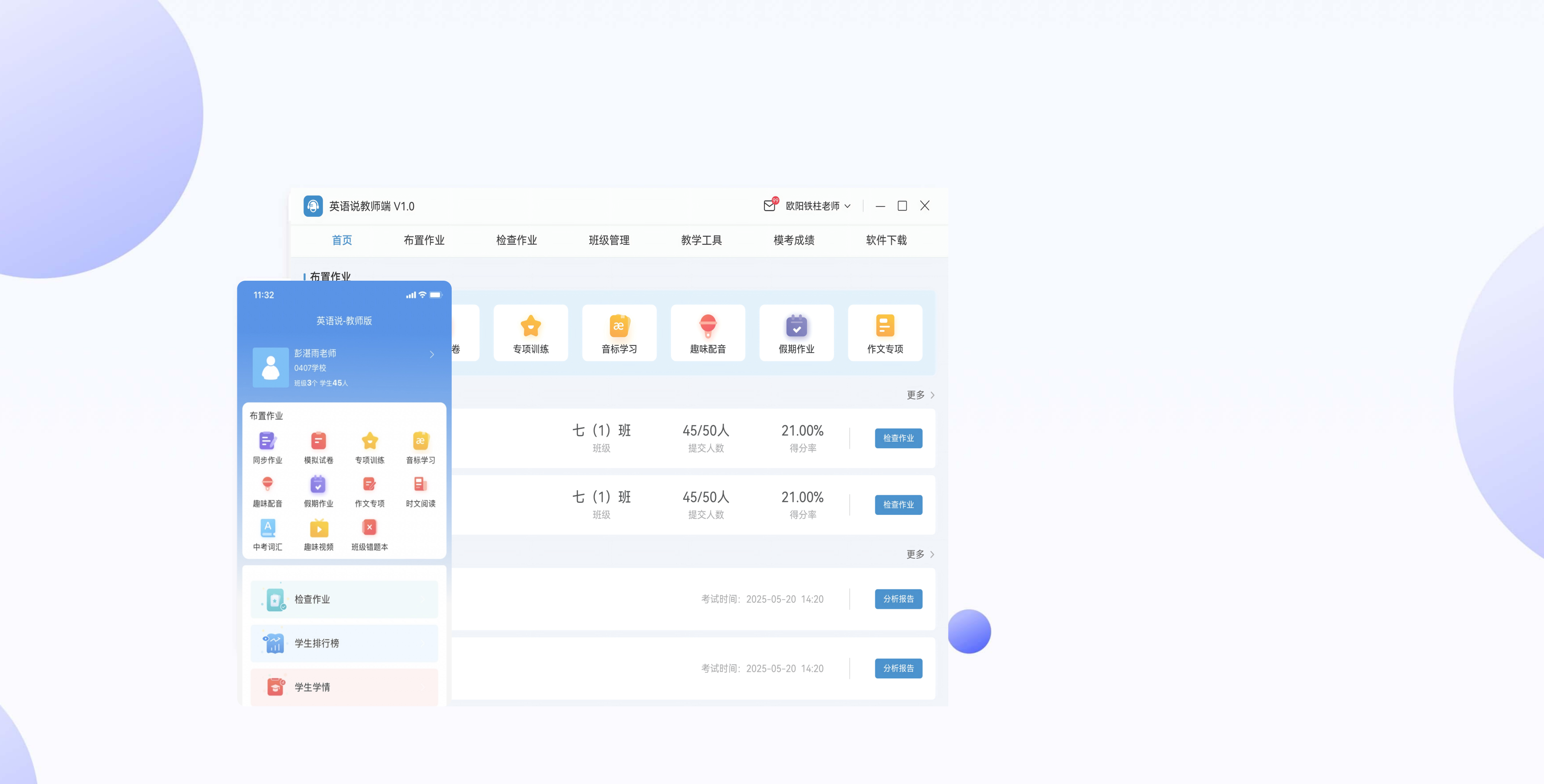Click first 检查作业 button for 七(1)班
This screenshot has height=784, width=1544.
(898, 438)
